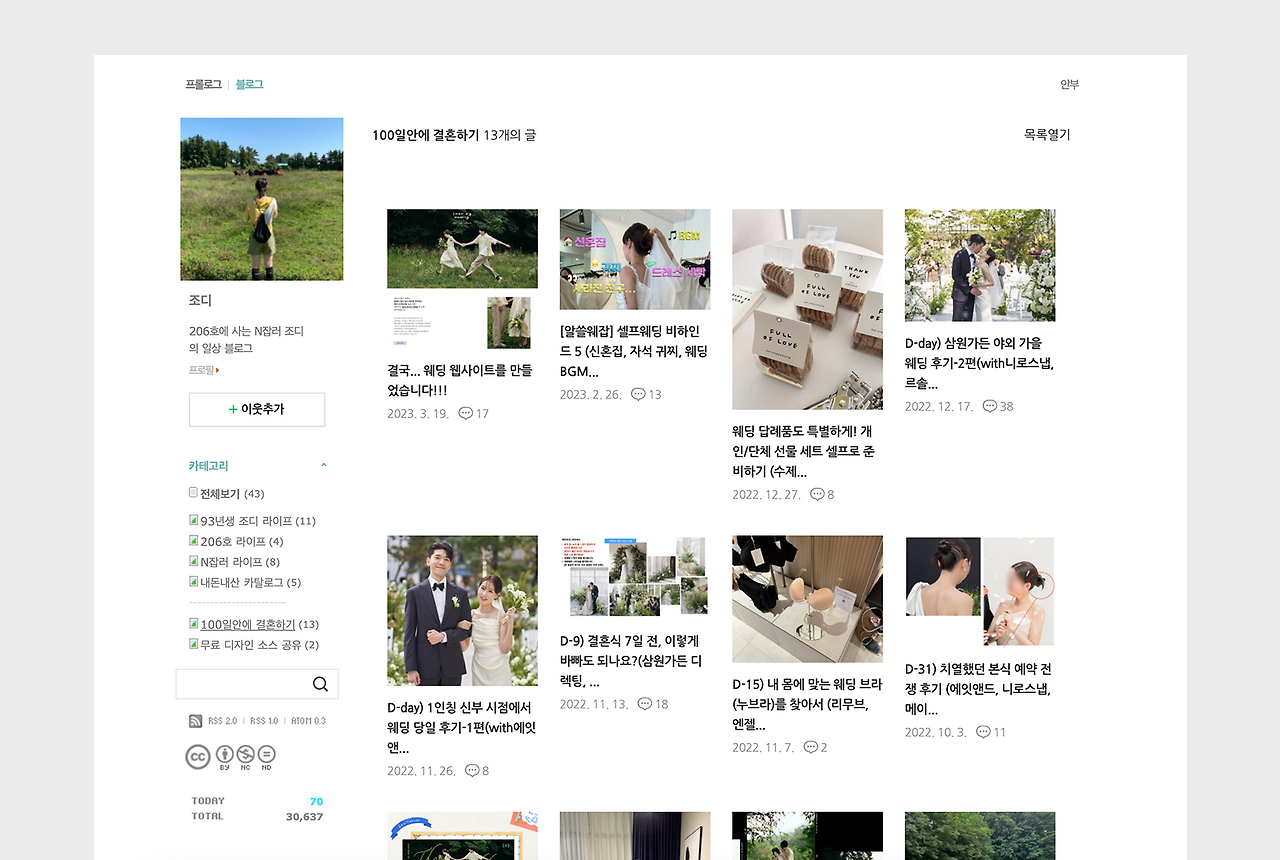Image resolution: width=1280 pixels, height=860 pixels.
Task: Click comment icon on the 2022. 11. 7. post
Action: [810, 747]
